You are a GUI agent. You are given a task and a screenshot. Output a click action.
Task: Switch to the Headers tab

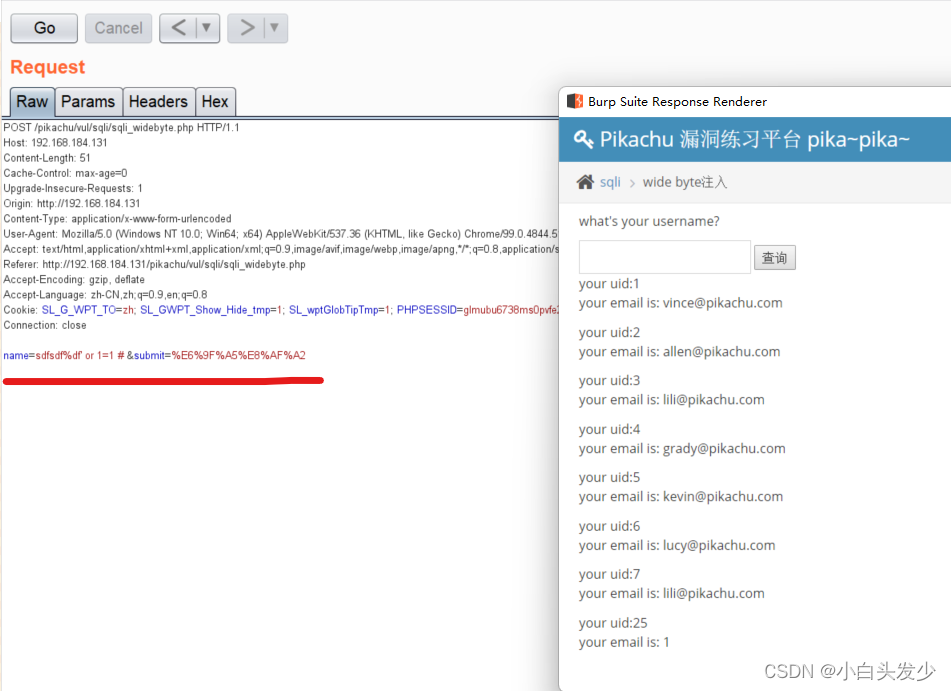(158, 101)
